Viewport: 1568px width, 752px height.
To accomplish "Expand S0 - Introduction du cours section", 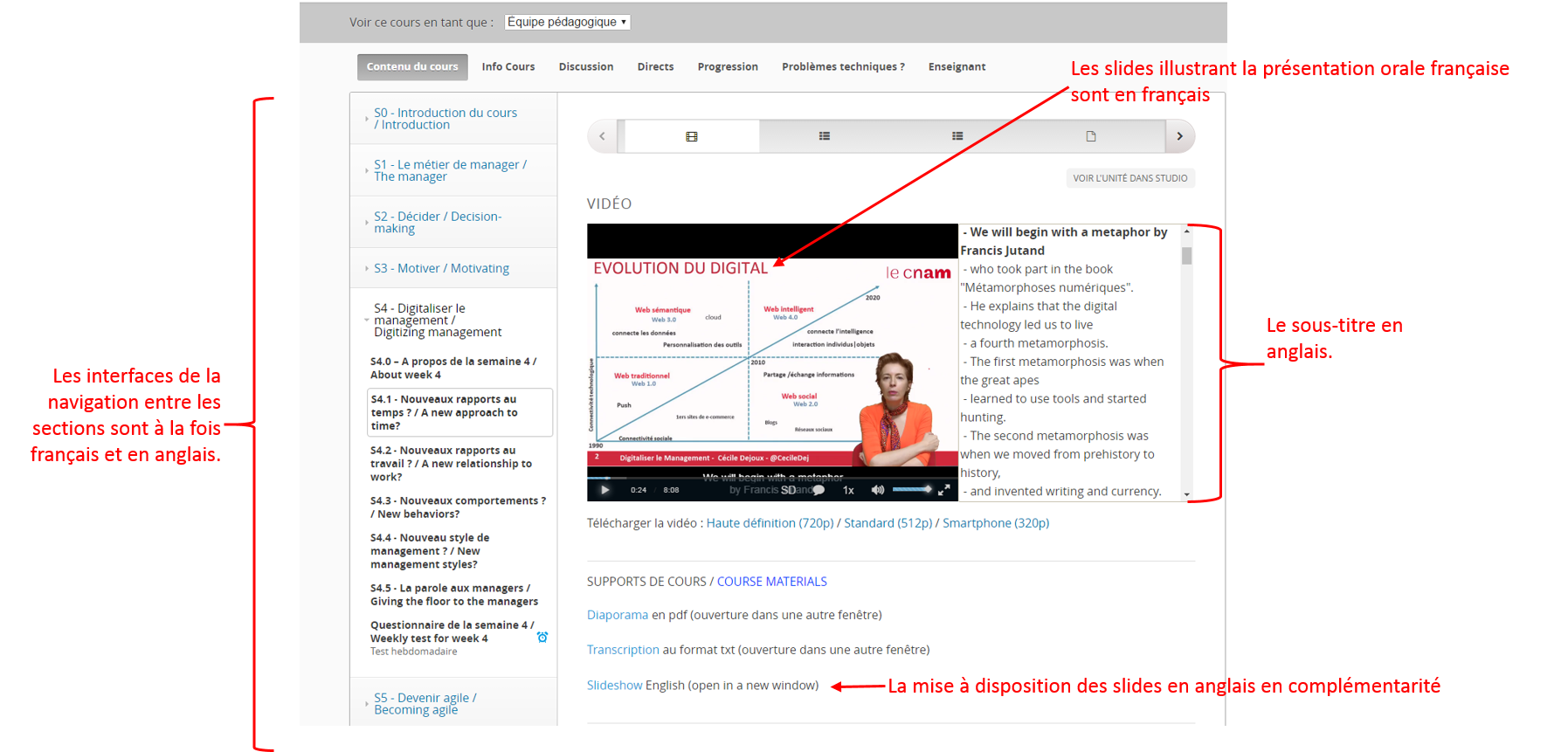I will pos(453,119).
